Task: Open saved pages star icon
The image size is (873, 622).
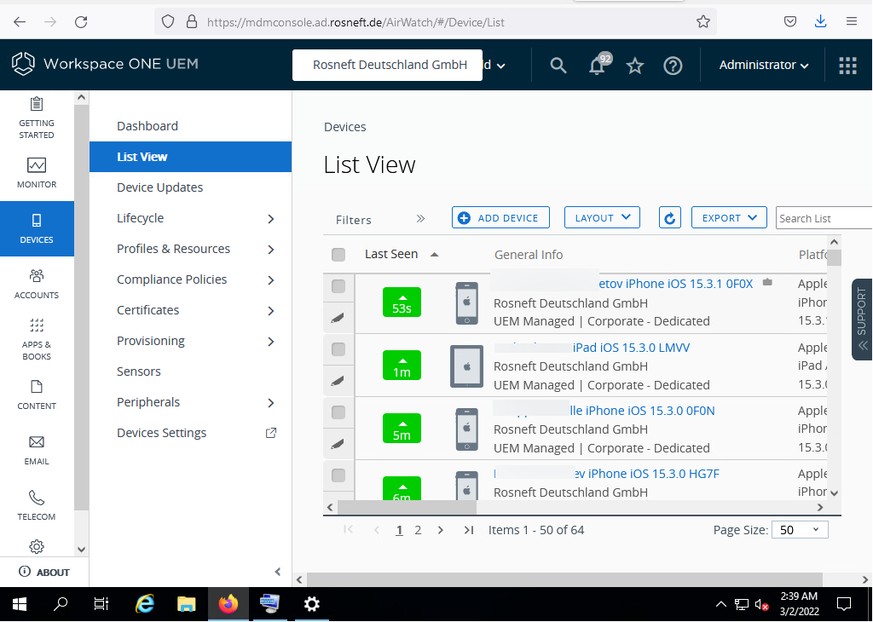Action: 635,65
